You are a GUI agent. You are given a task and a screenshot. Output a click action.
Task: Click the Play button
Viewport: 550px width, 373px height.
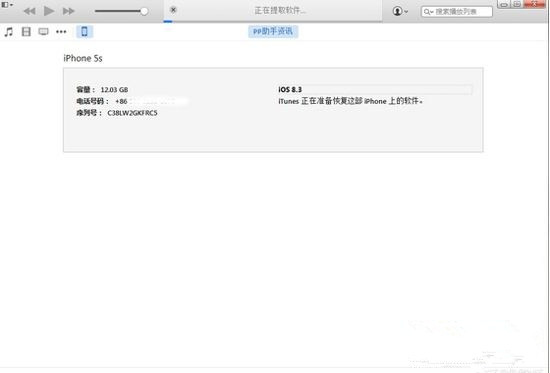click(49, 11)
